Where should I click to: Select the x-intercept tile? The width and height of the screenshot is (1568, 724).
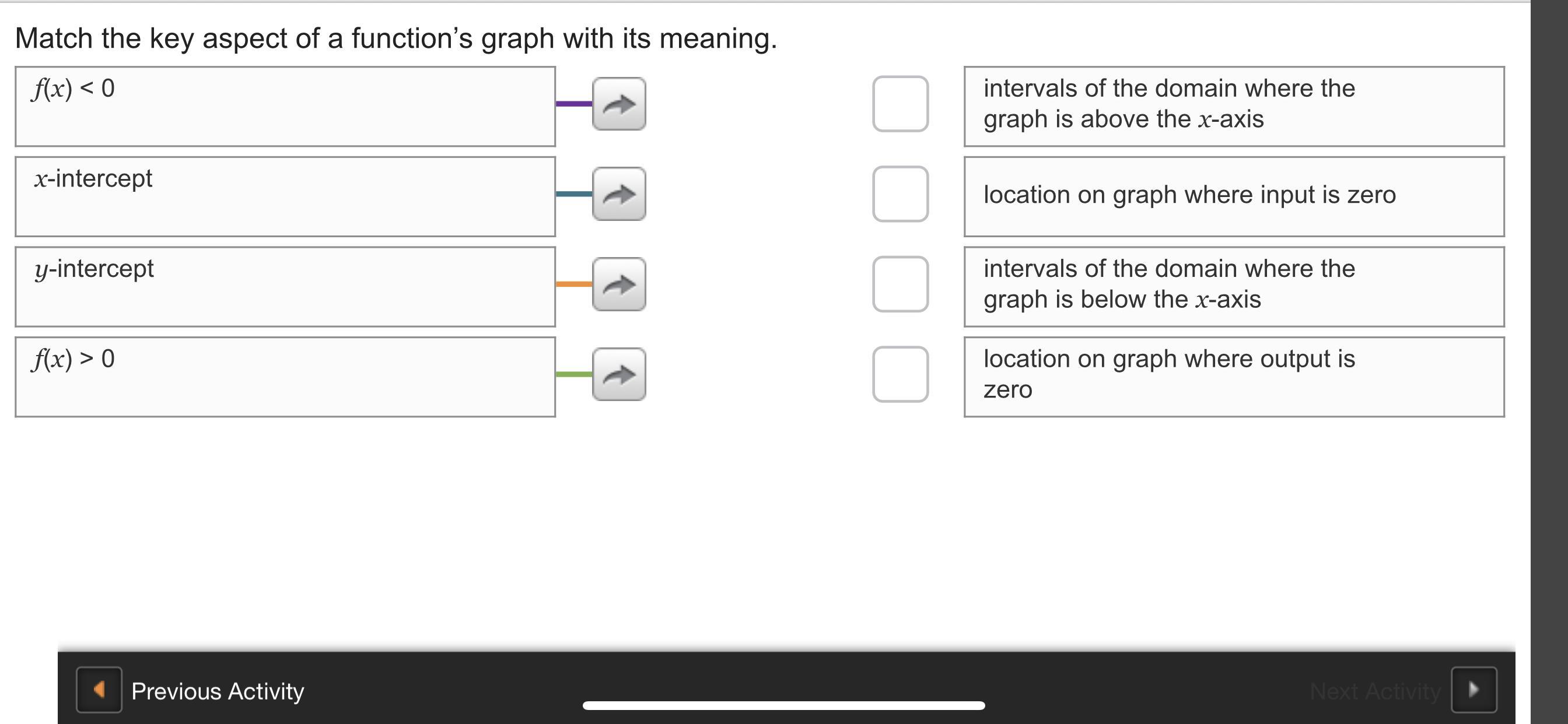point(285,196)
